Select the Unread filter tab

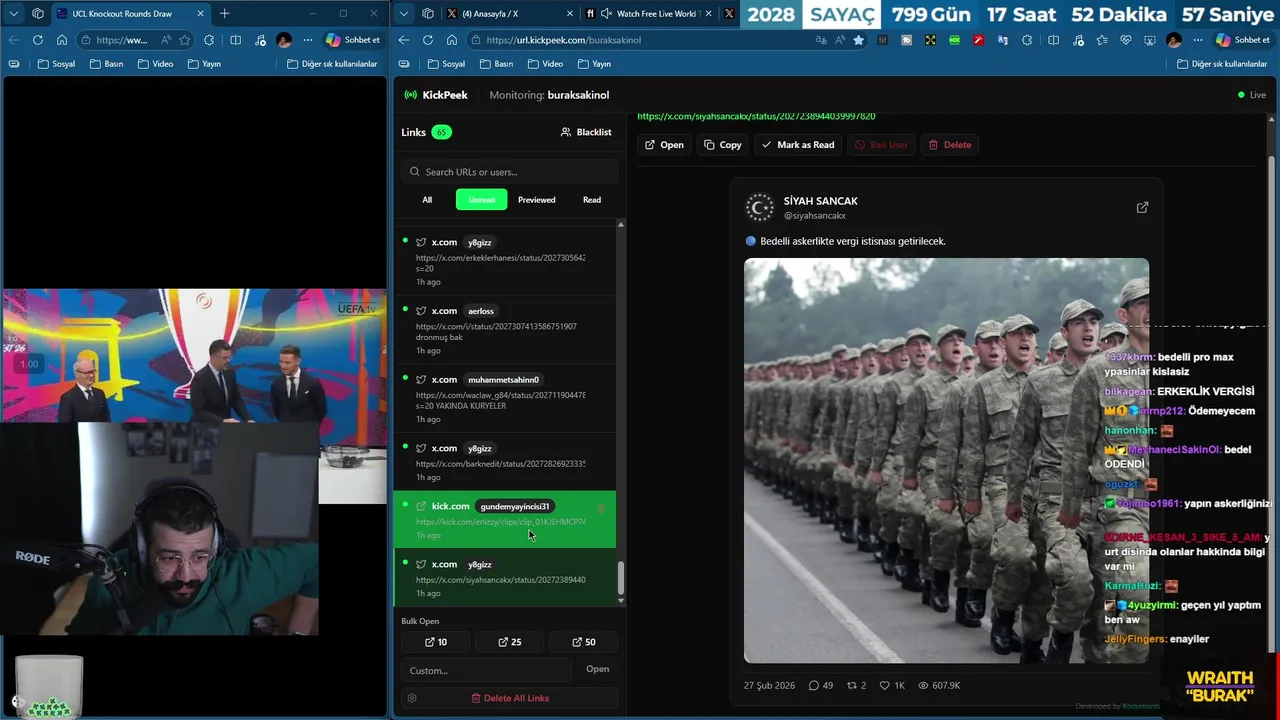tap(482, 200)
